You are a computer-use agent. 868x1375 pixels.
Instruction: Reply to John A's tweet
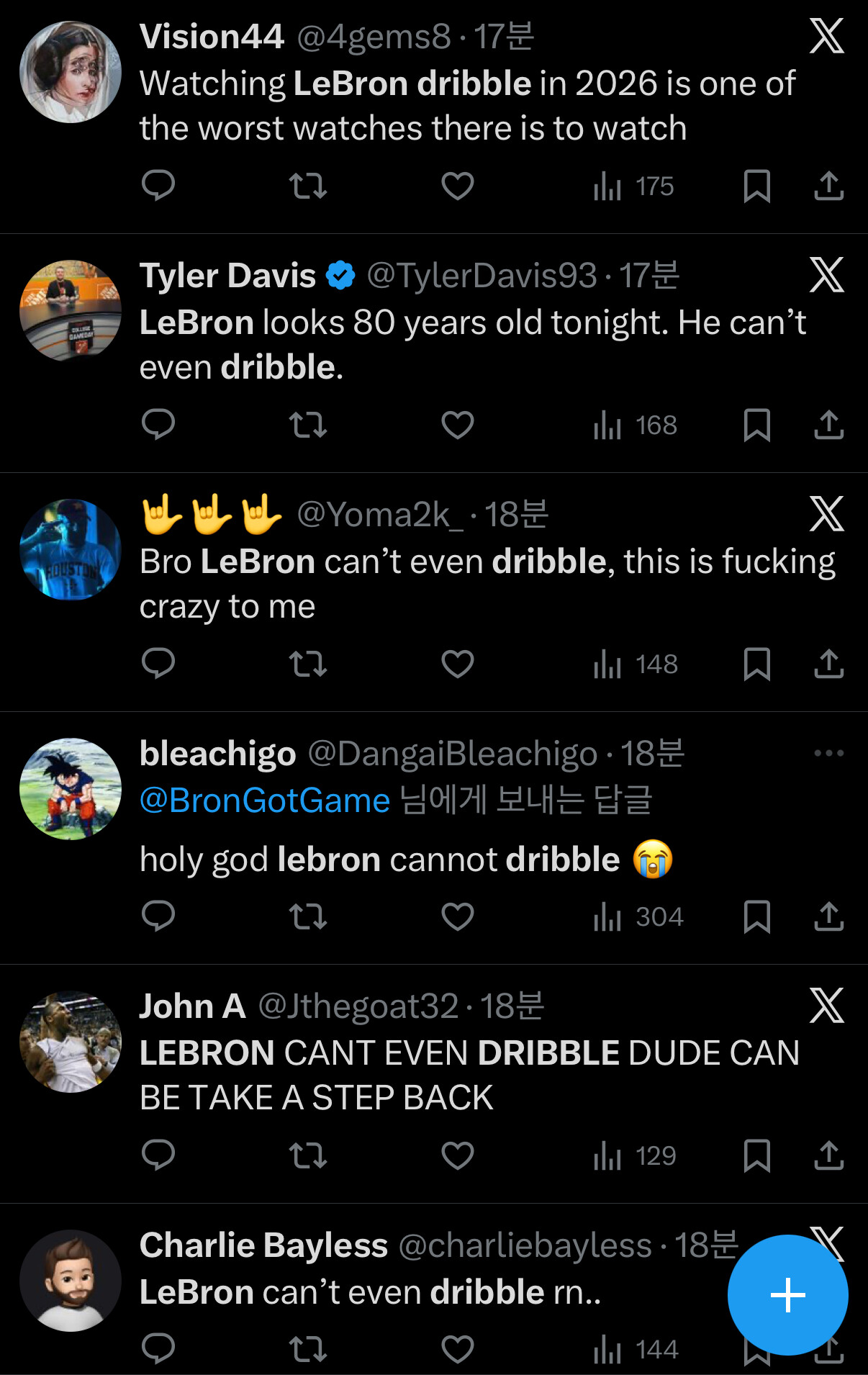[x=158, y=1155]
